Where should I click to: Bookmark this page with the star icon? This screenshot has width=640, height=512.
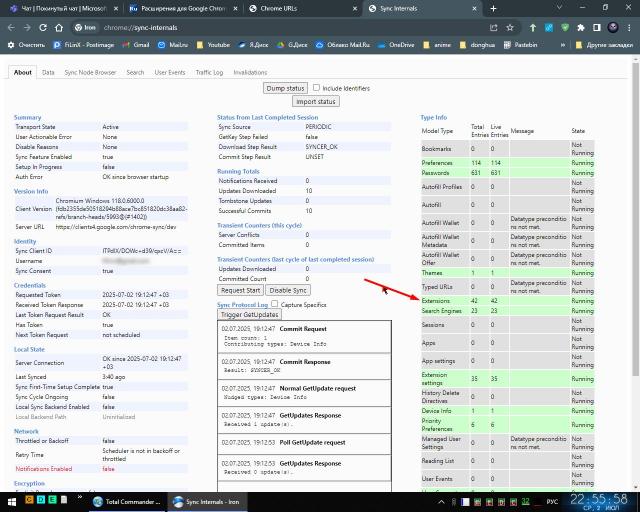pos(510,28)
